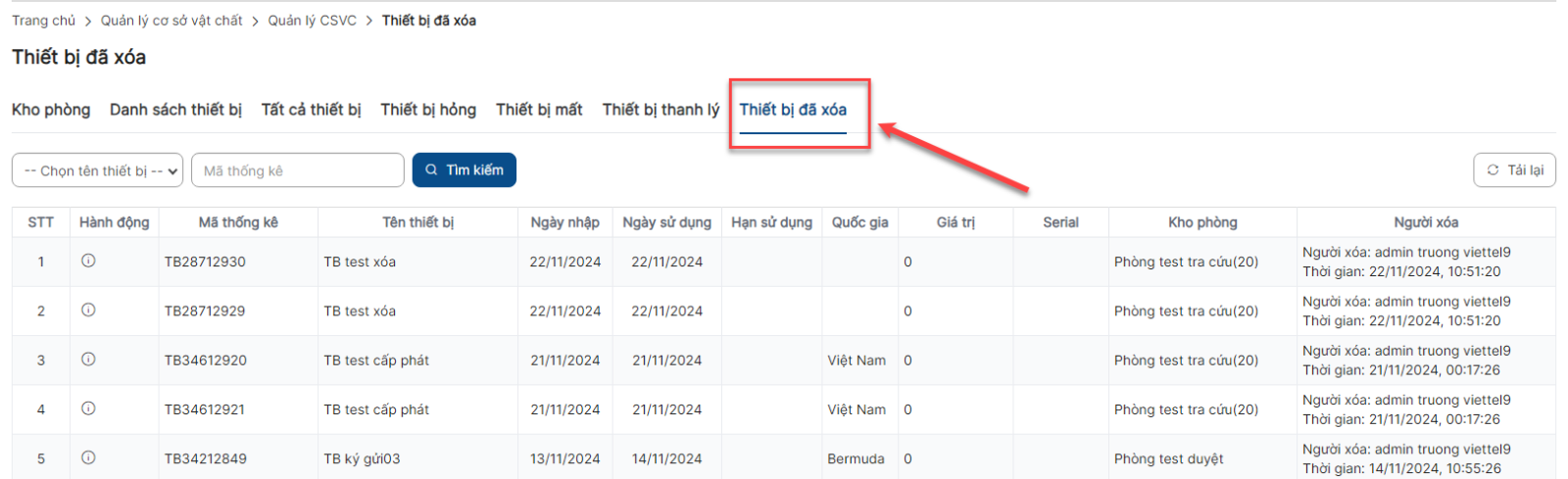Click info icon for device TB28712929

coord(88,311)
